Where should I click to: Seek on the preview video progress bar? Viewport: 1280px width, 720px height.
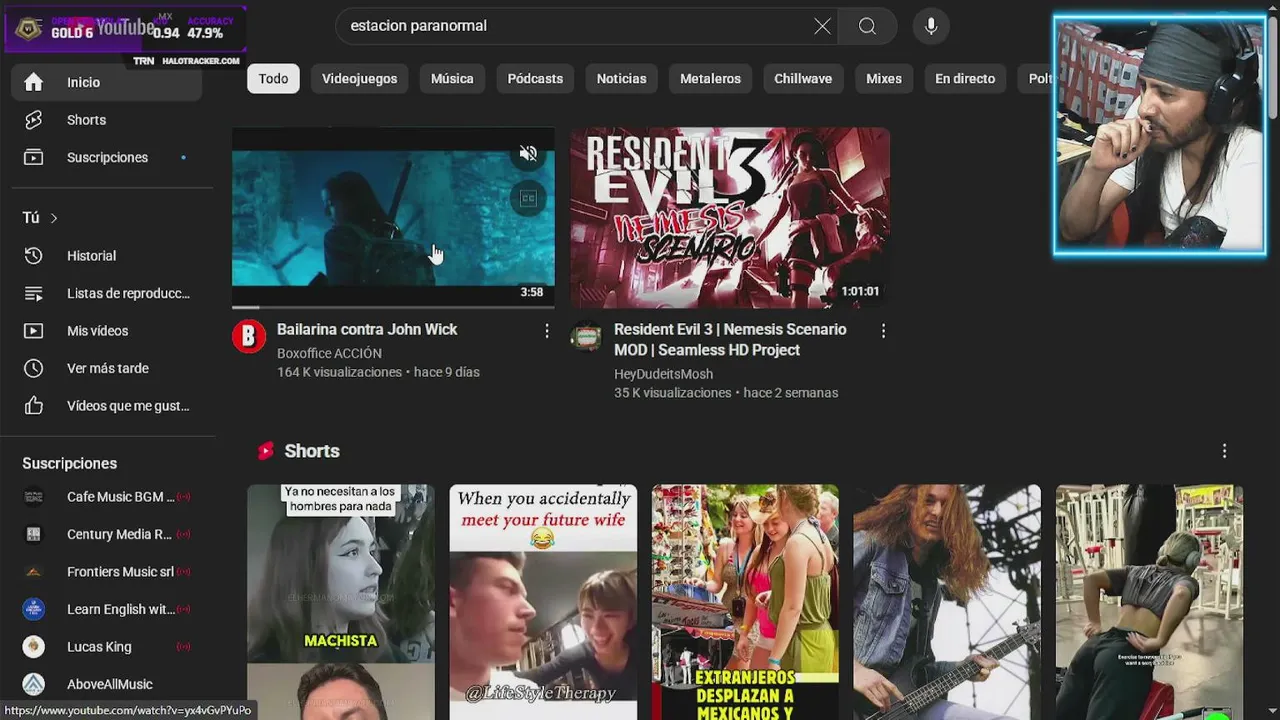(x=393, y=307)
